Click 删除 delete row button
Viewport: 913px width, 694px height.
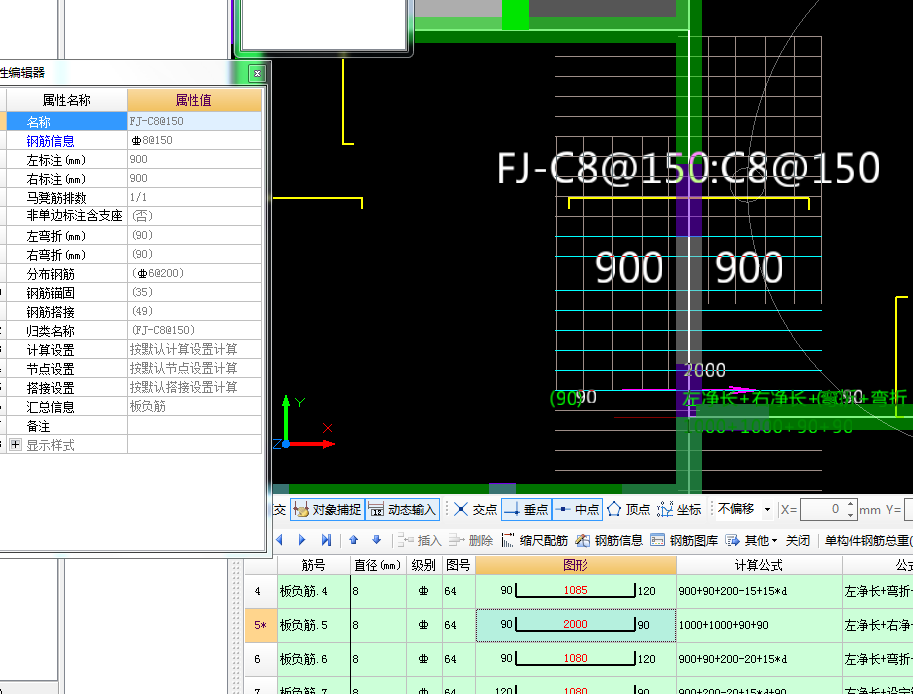click(x=470, y=540)
